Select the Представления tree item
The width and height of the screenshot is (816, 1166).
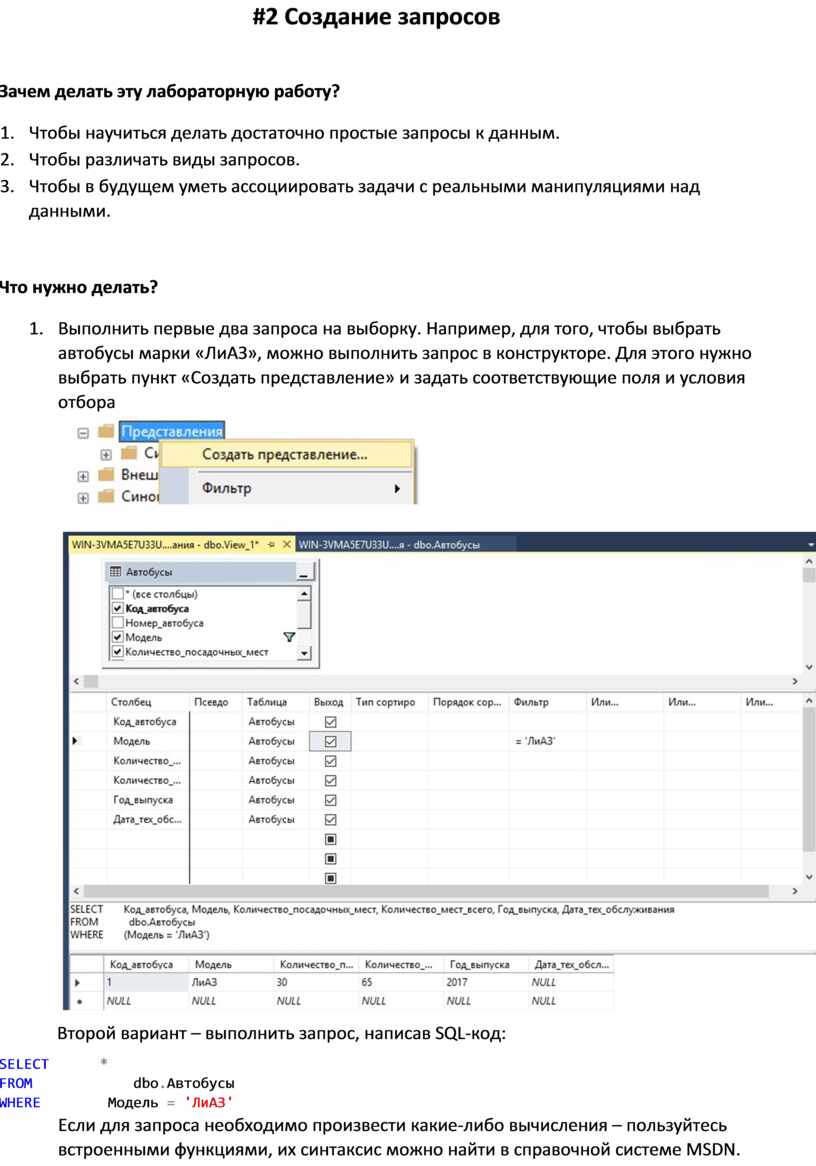pos(172,431)
